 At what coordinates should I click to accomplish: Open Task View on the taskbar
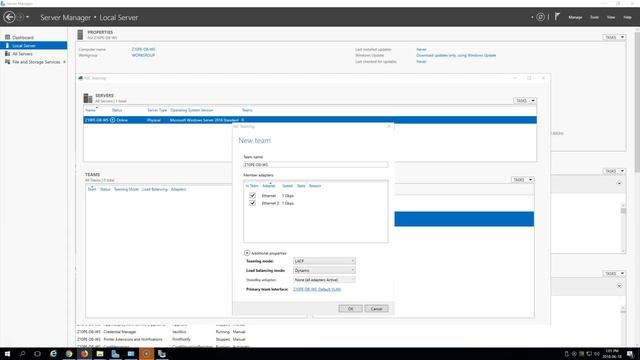(x=38, y=354)
